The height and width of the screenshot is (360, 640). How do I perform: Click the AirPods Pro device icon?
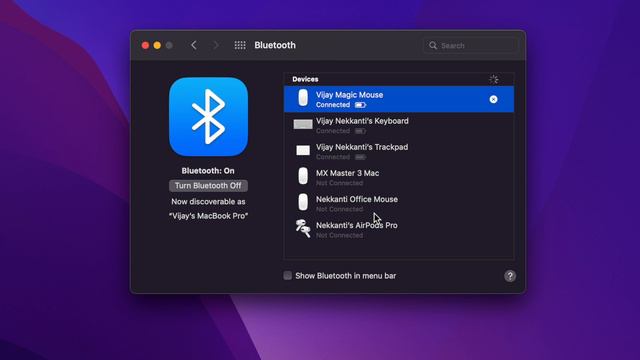coord(303,229)
